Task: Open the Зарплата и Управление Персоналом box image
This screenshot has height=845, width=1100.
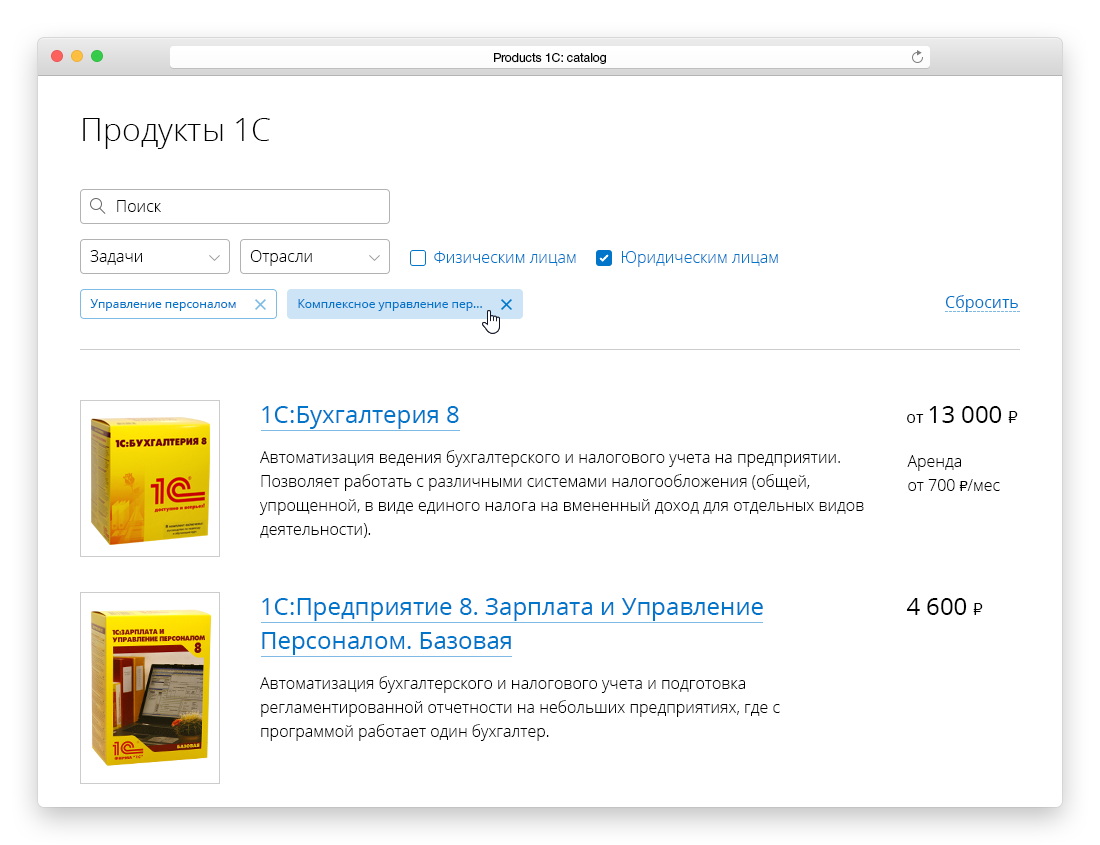Action: (150, 688)
